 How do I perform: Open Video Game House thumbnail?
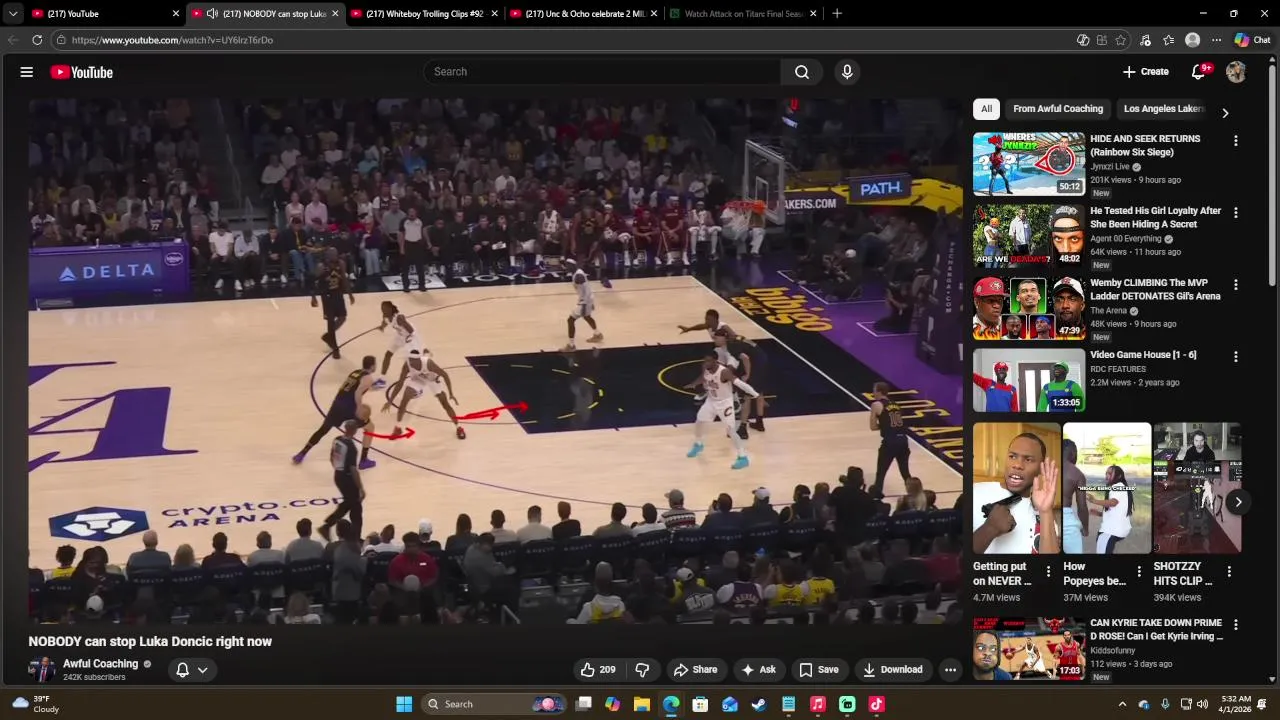point(1029,380)
